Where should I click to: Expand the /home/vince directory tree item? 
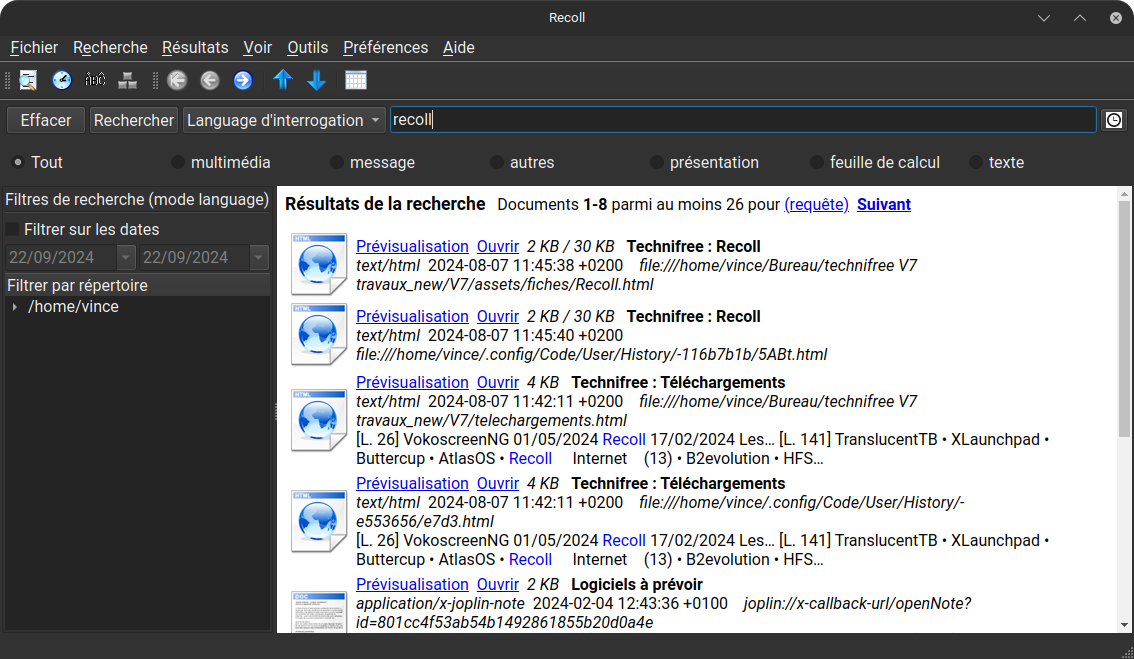14,307
